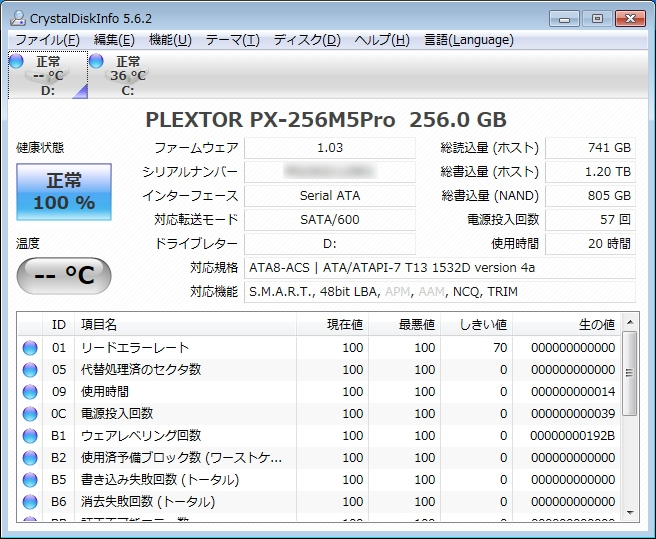Click status orb for 電源投入回数 row
Viewport: 656px width, 539px height.
pos(30,414)
